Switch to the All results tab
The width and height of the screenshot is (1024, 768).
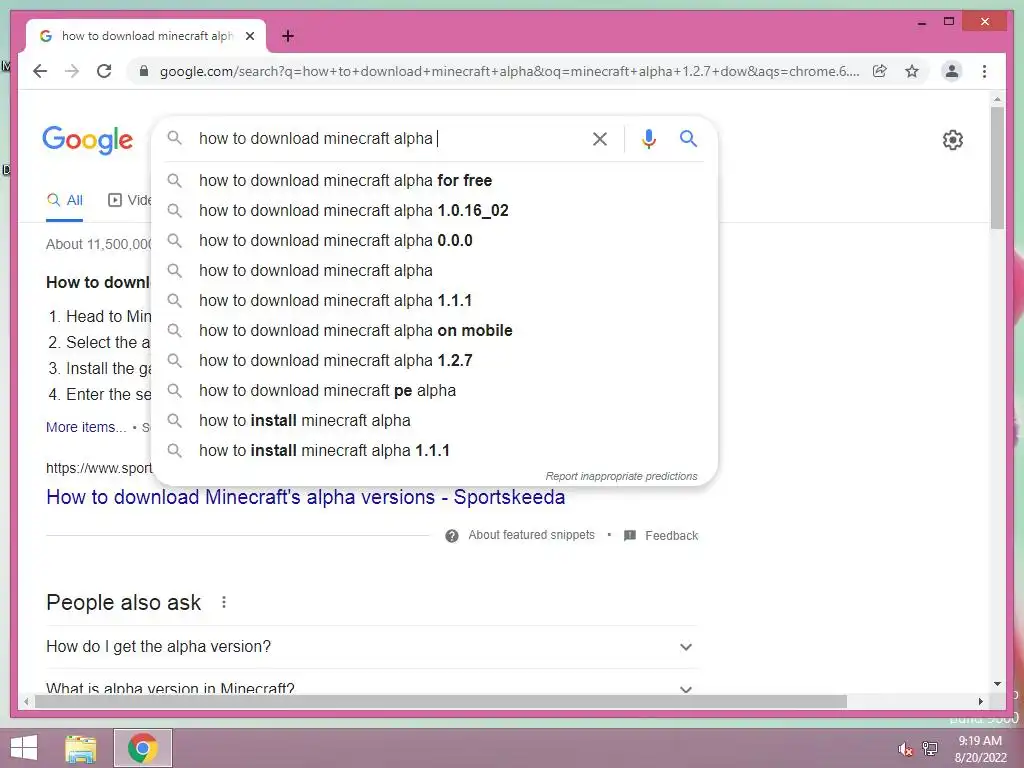coord(65,200)
